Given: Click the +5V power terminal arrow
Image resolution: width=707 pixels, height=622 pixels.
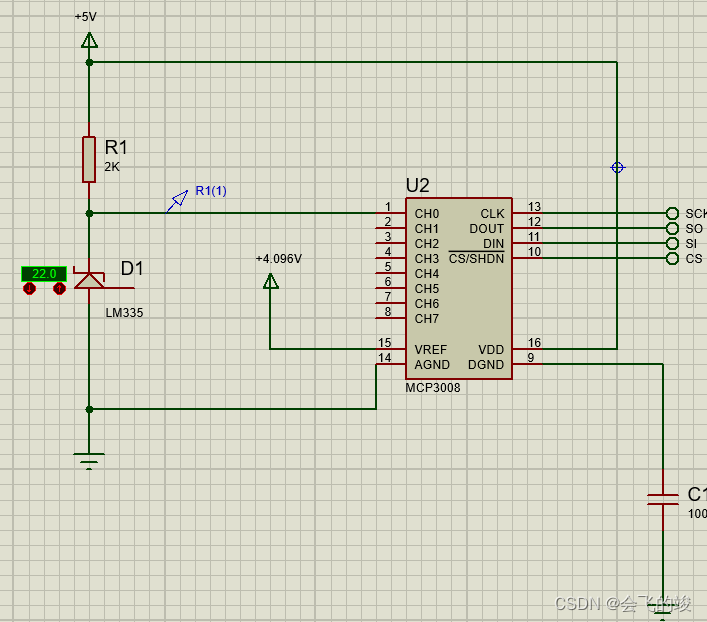Looking at the screenshot, I should point(89,40).
